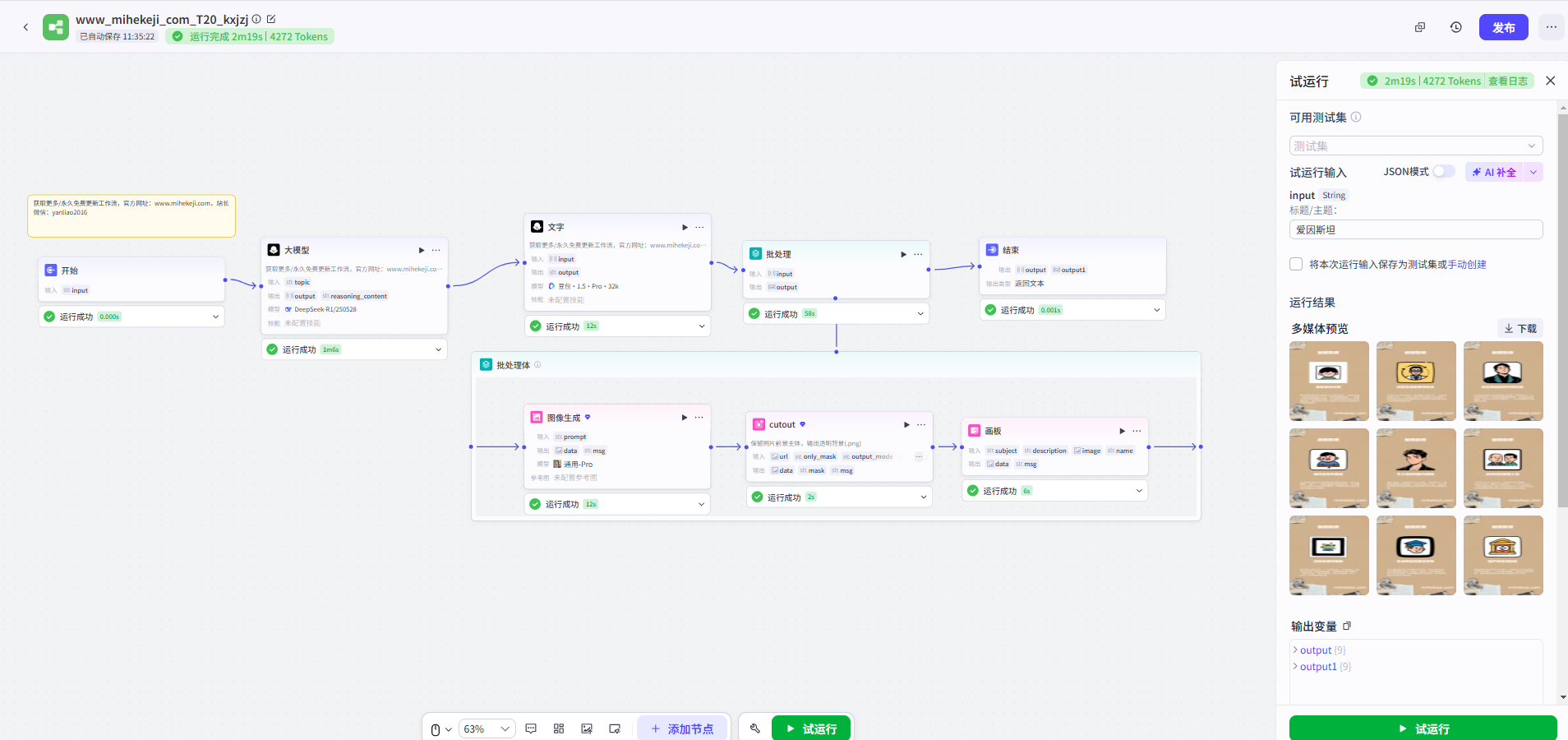This screenshot has height=740, width=1568.
Task: Open the more options menu on 文字 node
Action: tap(699, 227)
